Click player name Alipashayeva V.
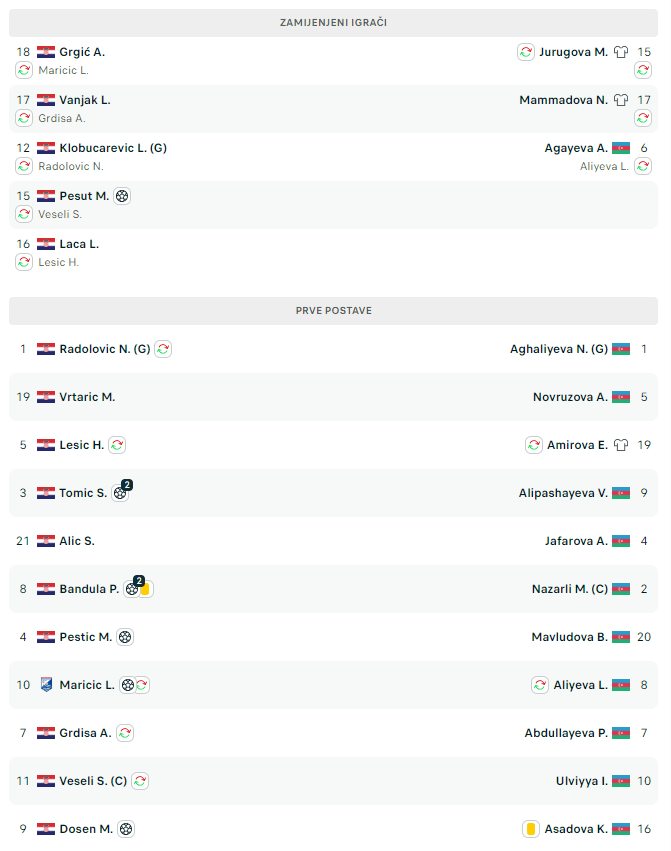The height and width of the screenshot is (851, 671). (563, 493)
